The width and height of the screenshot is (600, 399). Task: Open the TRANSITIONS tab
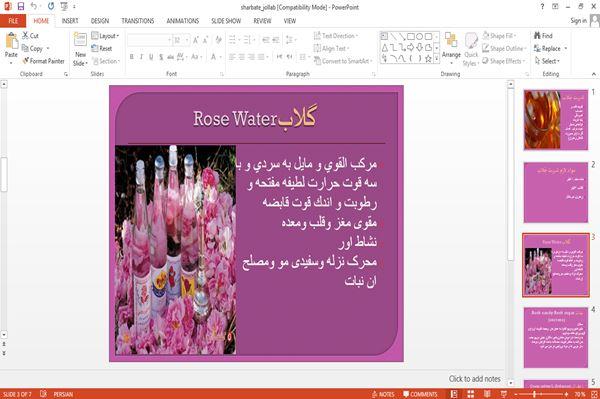(137, 21)
